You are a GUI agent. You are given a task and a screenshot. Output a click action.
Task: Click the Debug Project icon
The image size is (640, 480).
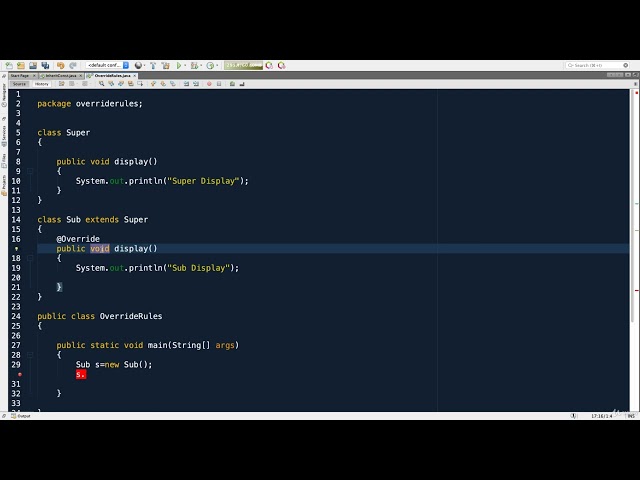pos(194,65)
